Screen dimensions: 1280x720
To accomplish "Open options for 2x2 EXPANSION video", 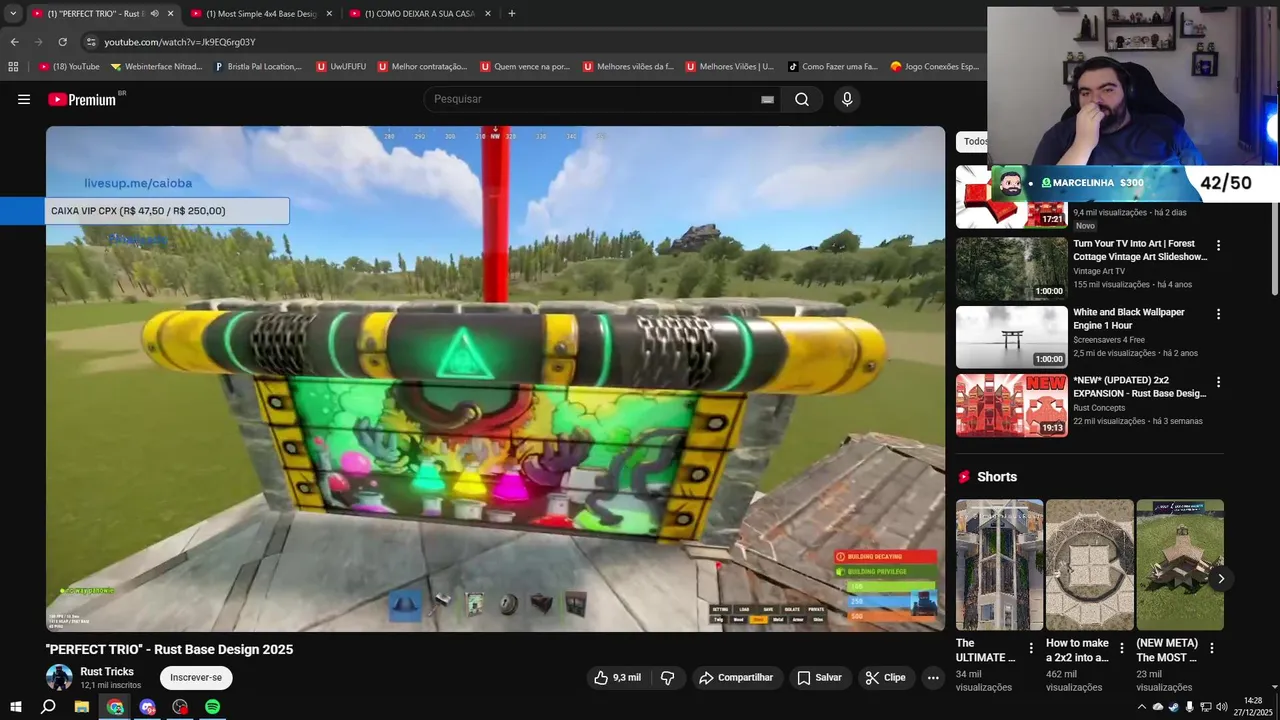I will [1218, 382].
